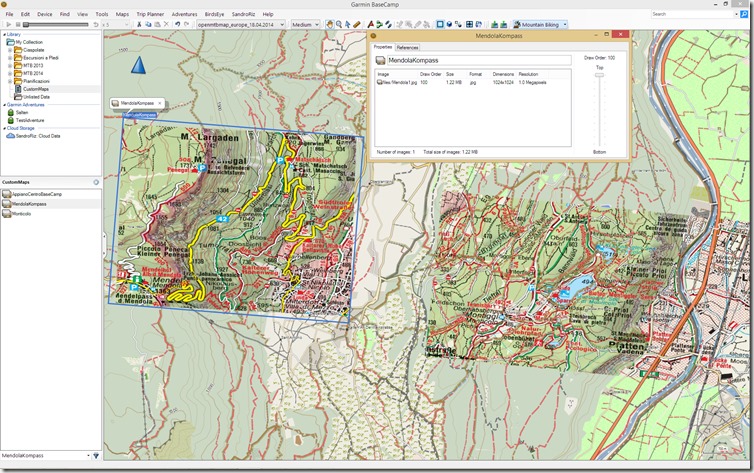This screenshot has width=754, height=473.
Task: Open the Edit menu
Action: [25, 14]
